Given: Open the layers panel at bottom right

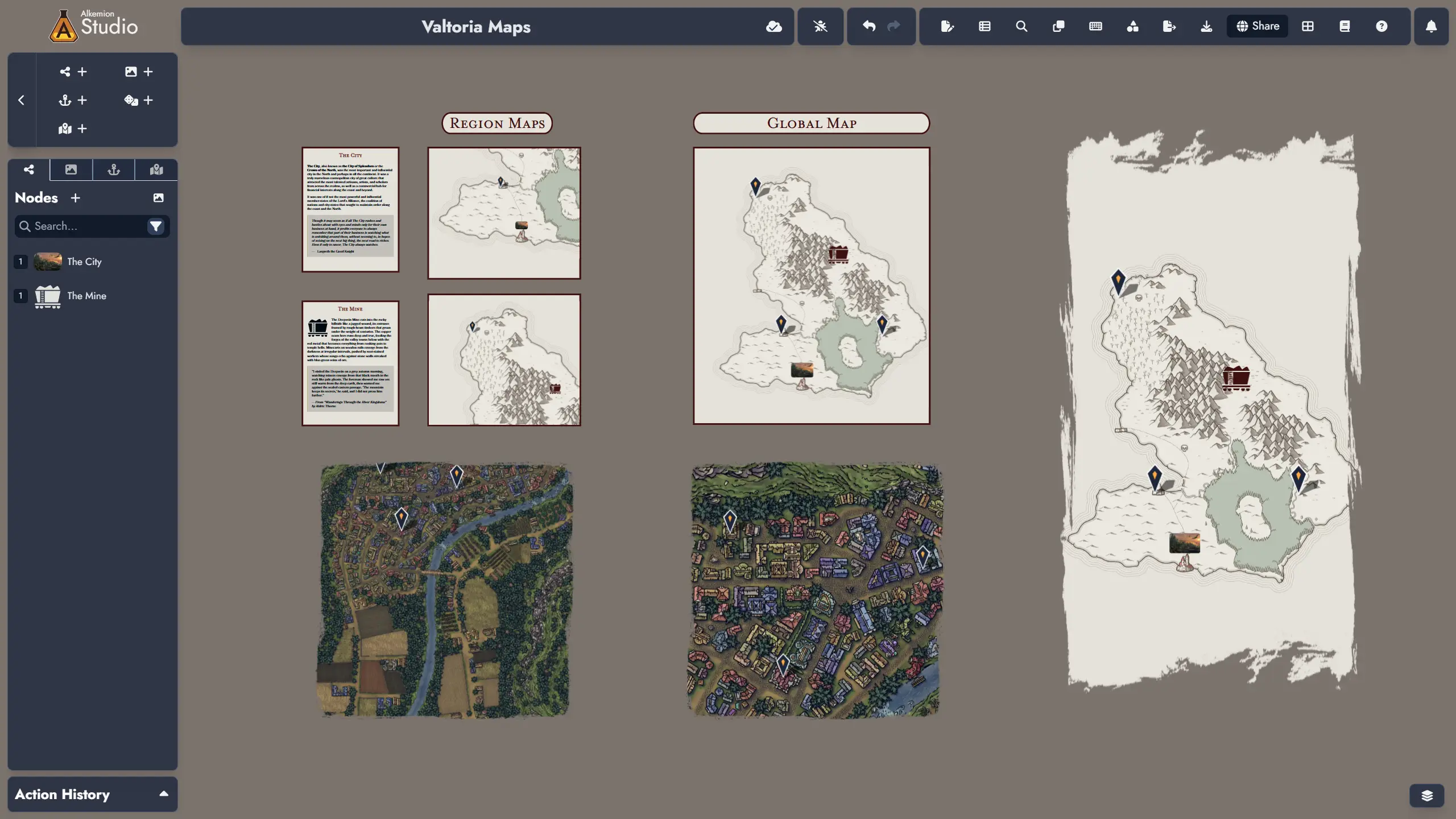Looking at the screenshot, I should [1426, 795].
